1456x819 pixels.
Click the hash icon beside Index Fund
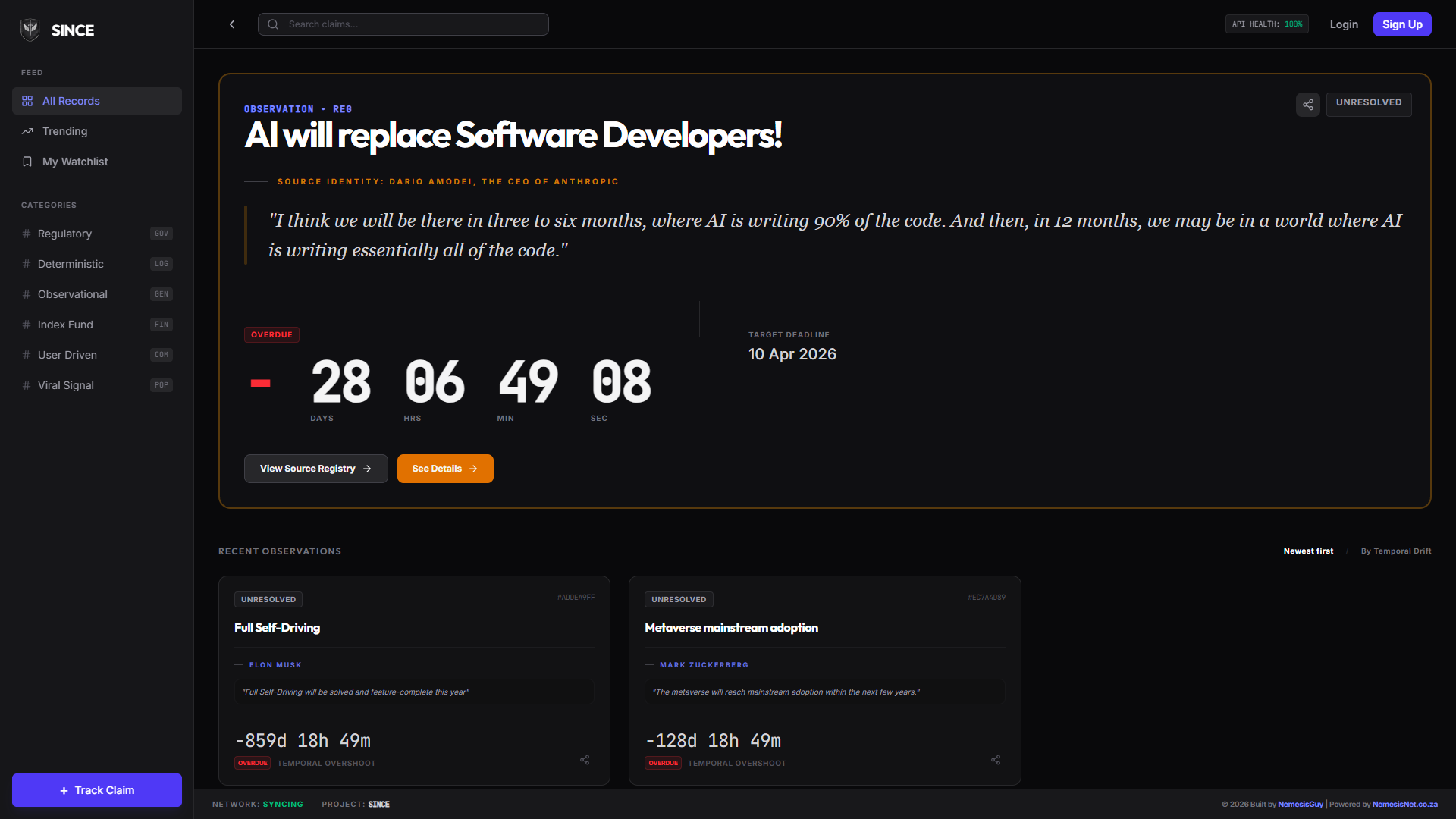(x=27, y=325)
